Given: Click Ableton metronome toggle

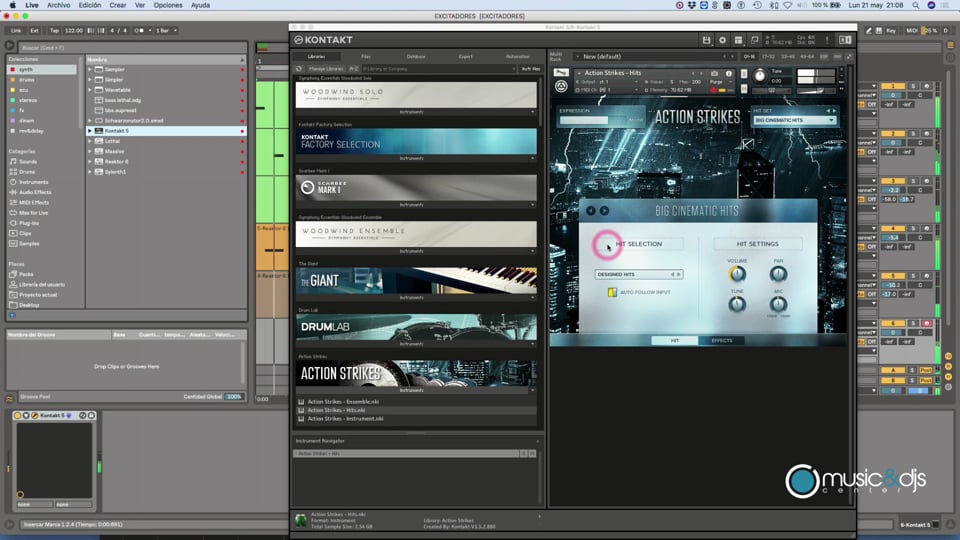Looking at the screenshot, I should 140,30.
